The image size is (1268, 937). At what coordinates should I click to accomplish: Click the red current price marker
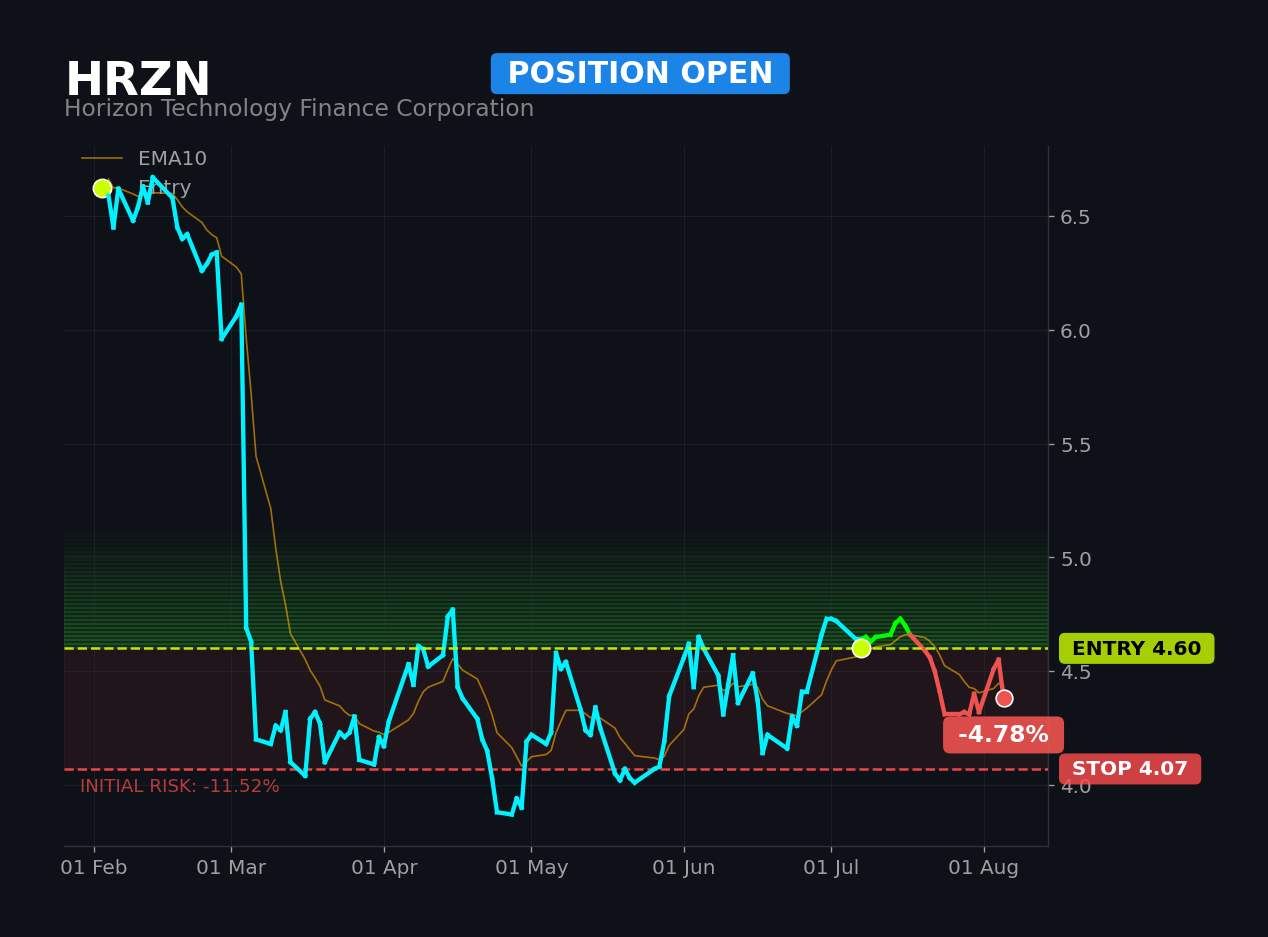coord(1004,698)
